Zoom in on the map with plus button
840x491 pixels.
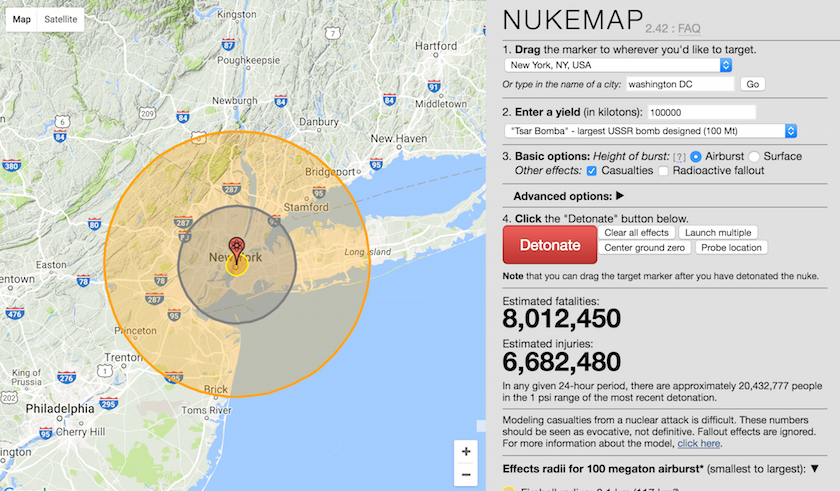[465, 450]
